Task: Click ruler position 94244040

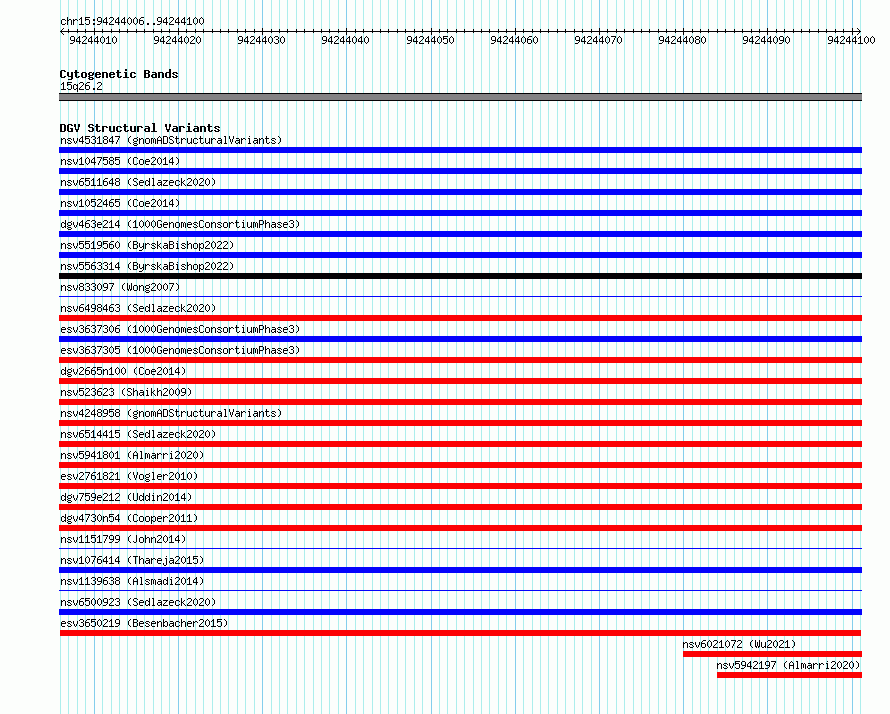Action: (345, 40)
